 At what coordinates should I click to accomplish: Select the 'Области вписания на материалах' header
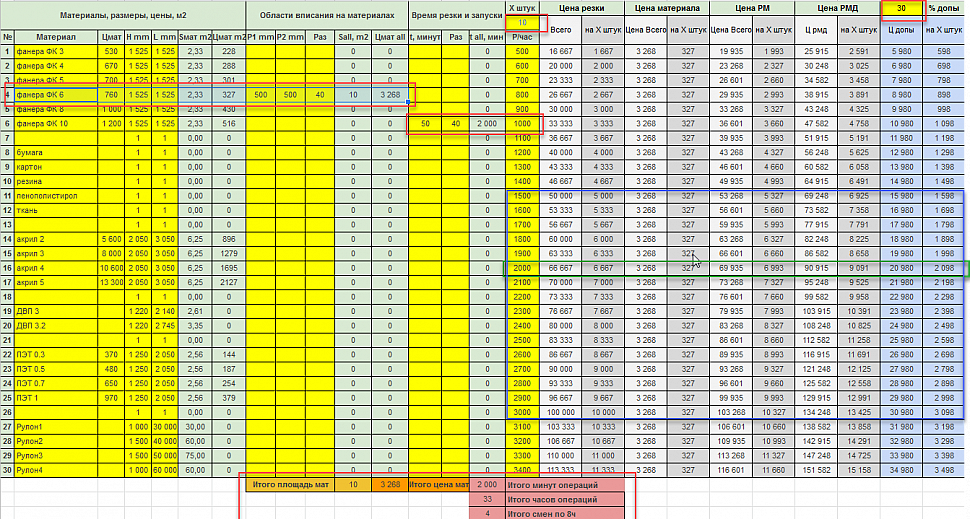pyautogui.click(x=327, y=15)
